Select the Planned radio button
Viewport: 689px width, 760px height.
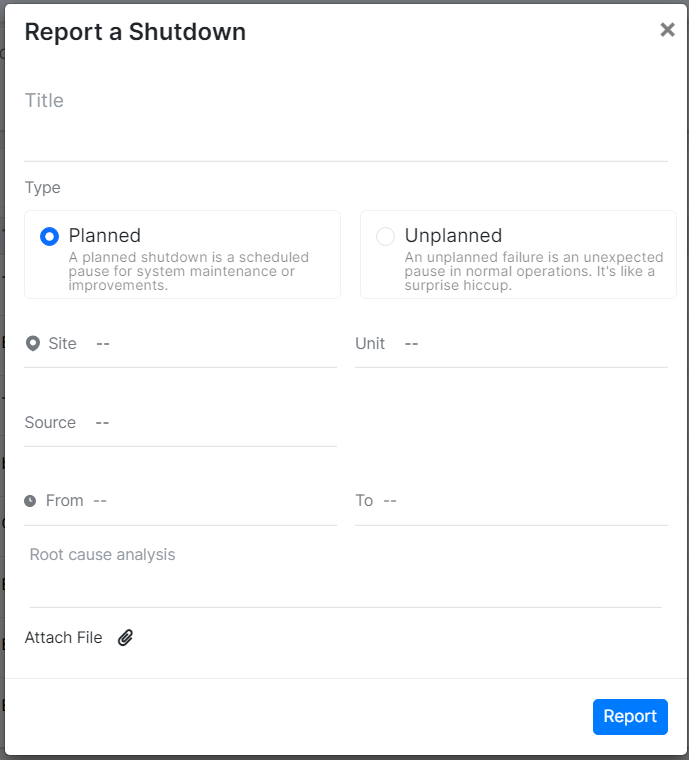point(49,237)
